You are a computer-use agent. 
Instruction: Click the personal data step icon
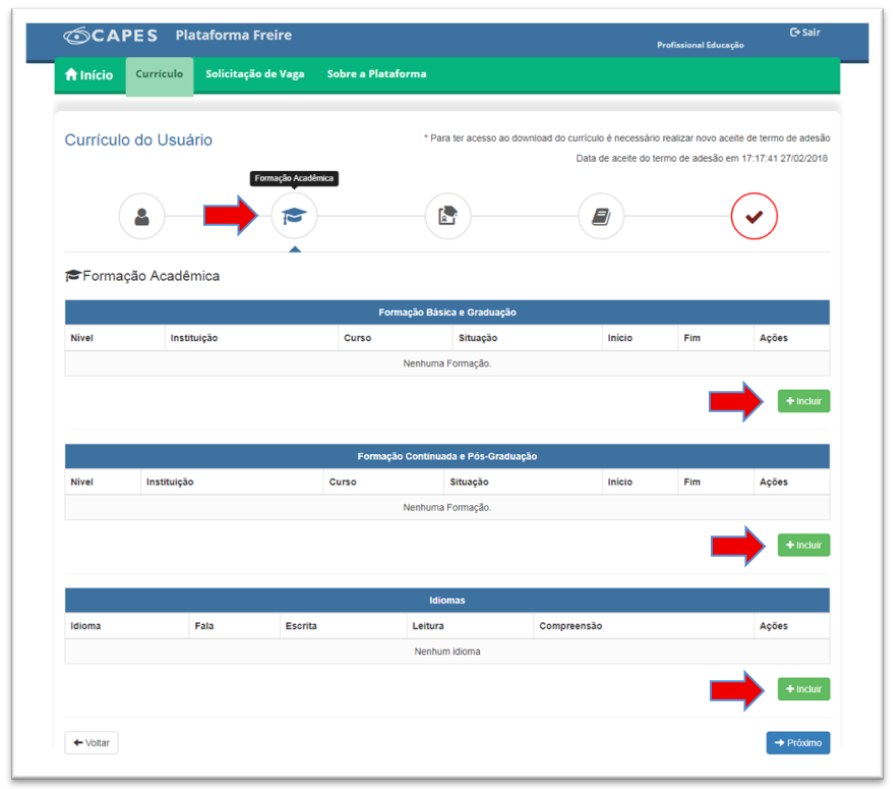tap(142, 217)
